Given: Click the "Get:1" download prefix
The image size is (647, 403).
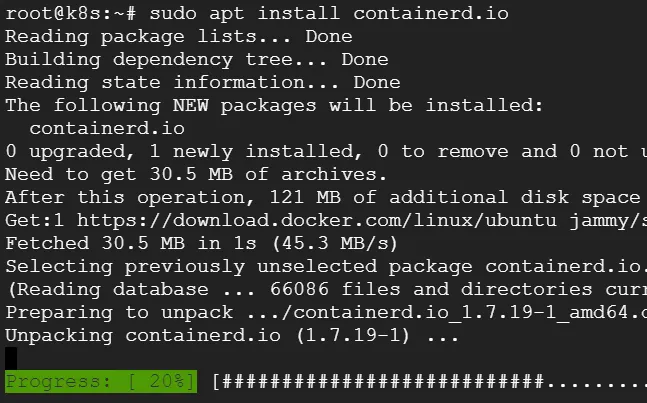Looking at the screenshot, I should pyautogui.click(x=35, y=220).
